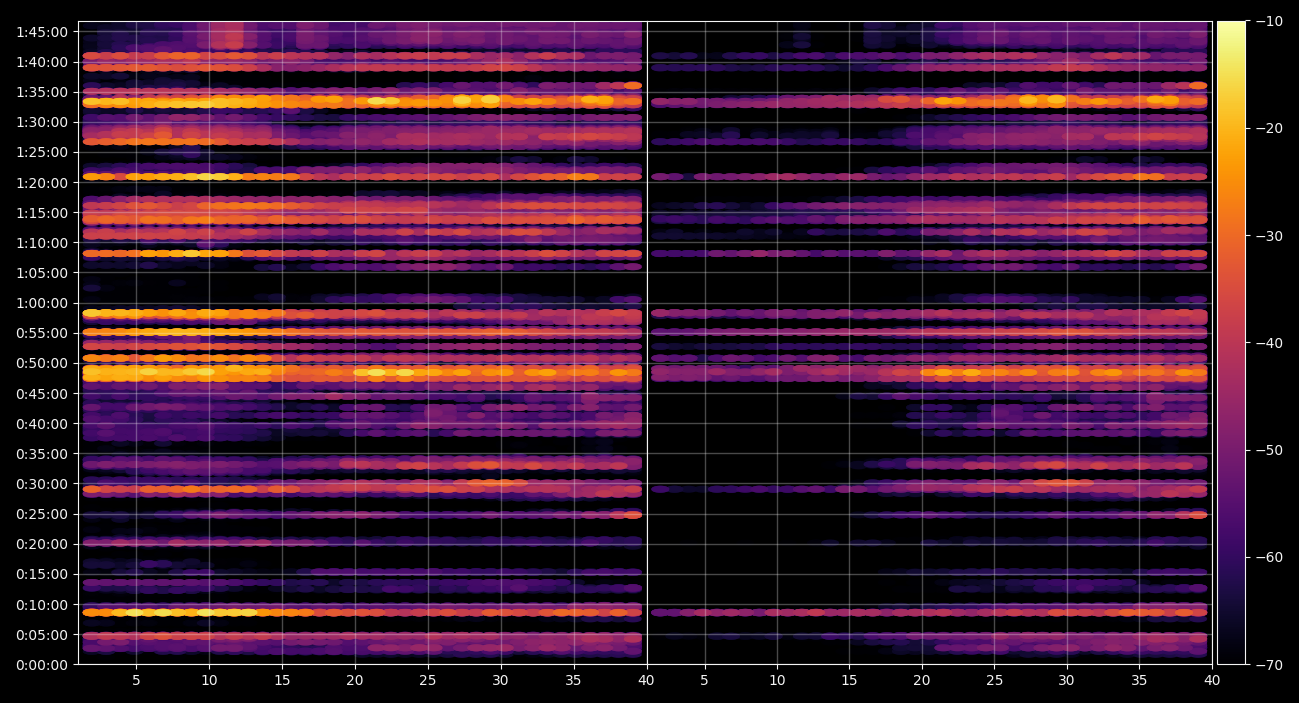The image size is (1299, 703).
Task: Select the 1:40:00 time axis label
Action: click(42, 62)
